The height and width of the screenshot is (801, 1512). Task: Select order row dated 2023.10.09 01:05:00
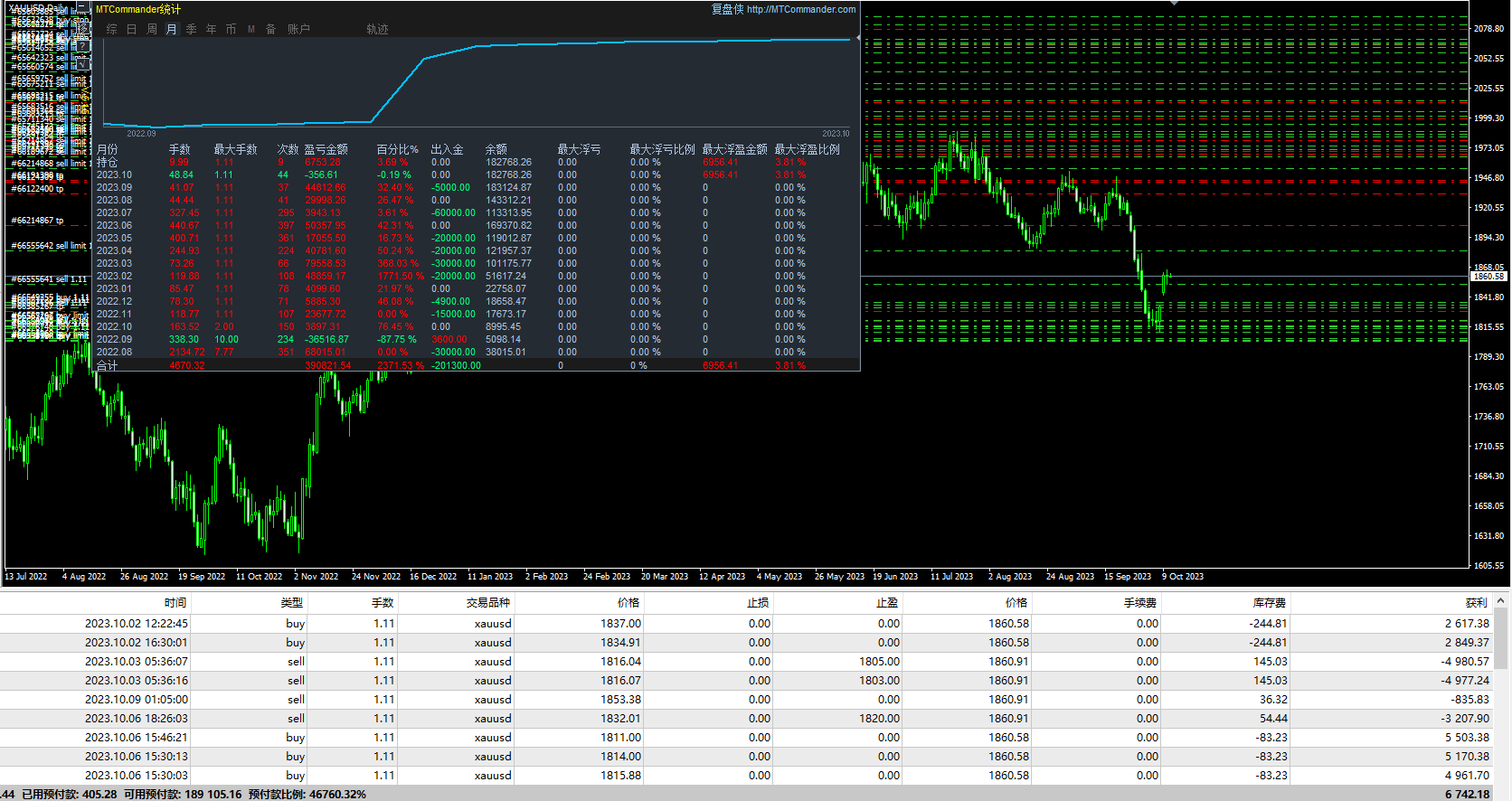746,699
